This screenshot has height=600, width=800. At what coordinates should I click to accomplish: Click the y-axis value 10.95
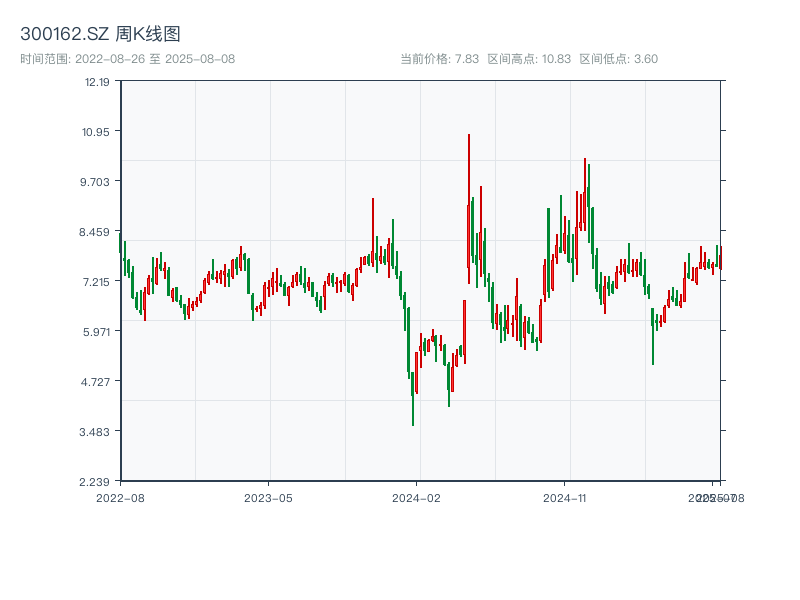pos(96,132)
